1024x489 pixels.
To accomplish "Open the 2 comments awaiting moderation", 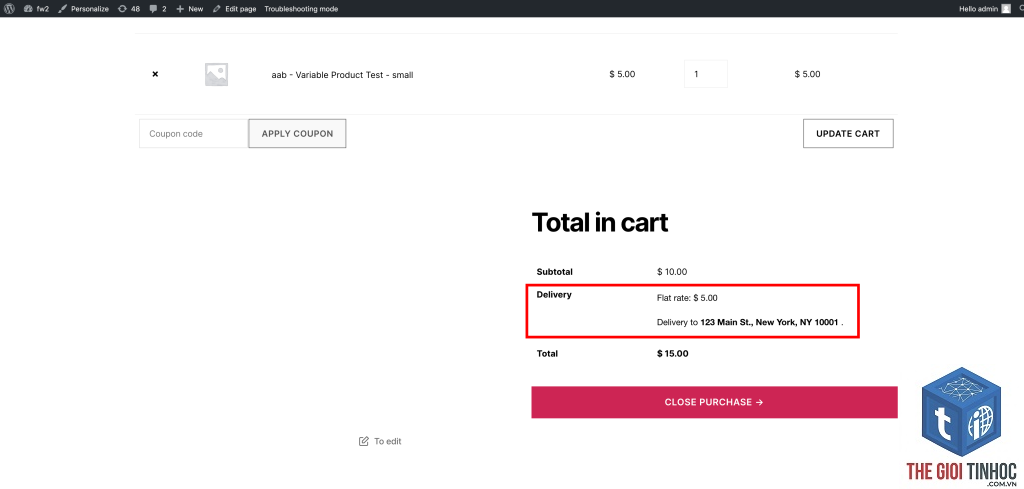I will [158, 9].
